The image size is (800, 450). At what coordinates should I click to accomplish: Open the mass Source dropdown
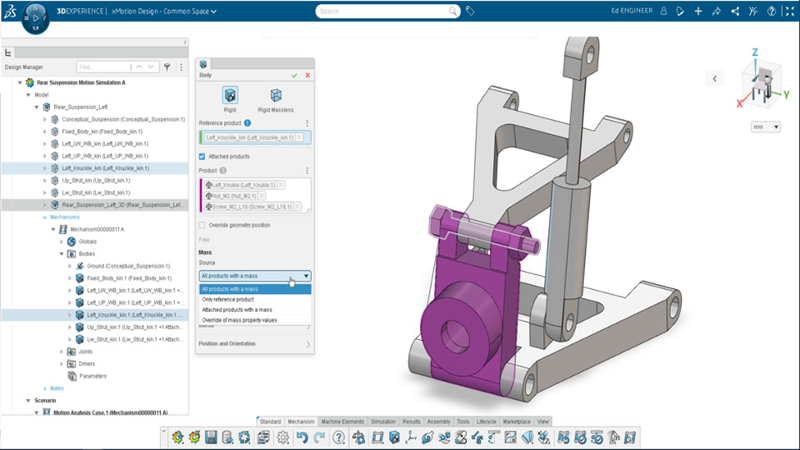(x=255, y=275)
